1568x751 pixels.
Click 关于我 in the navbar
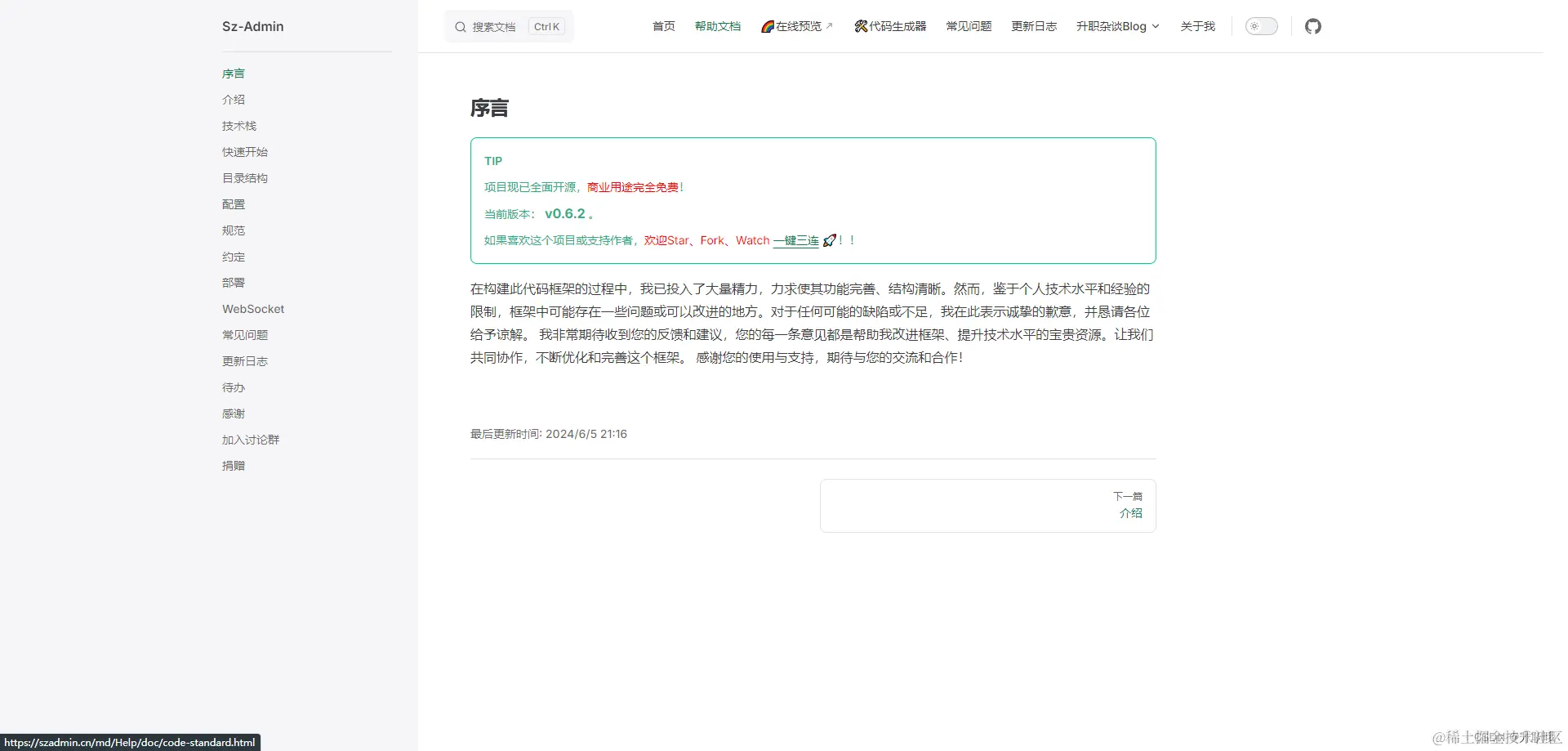pos(1197,26)
